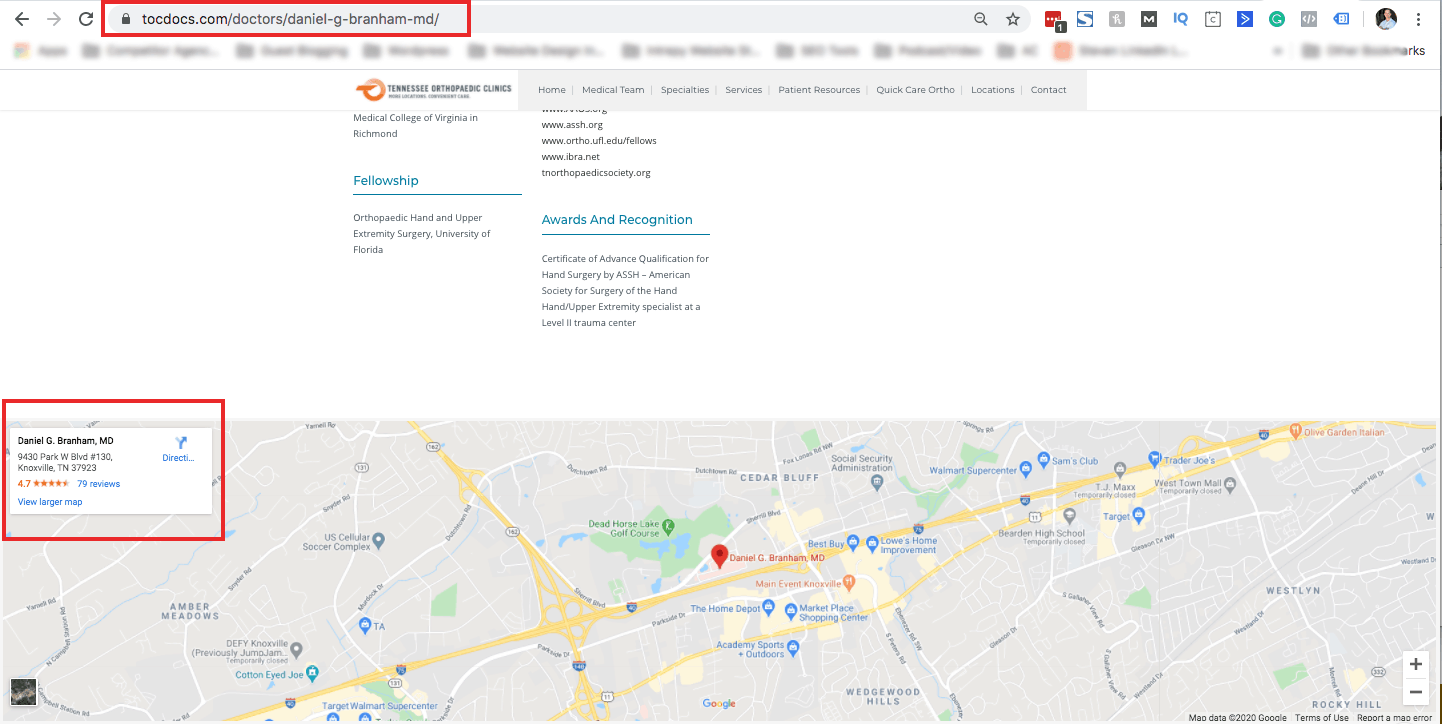Open the www.ibra.net link
1442x724 pixels.
coord(571,157)
